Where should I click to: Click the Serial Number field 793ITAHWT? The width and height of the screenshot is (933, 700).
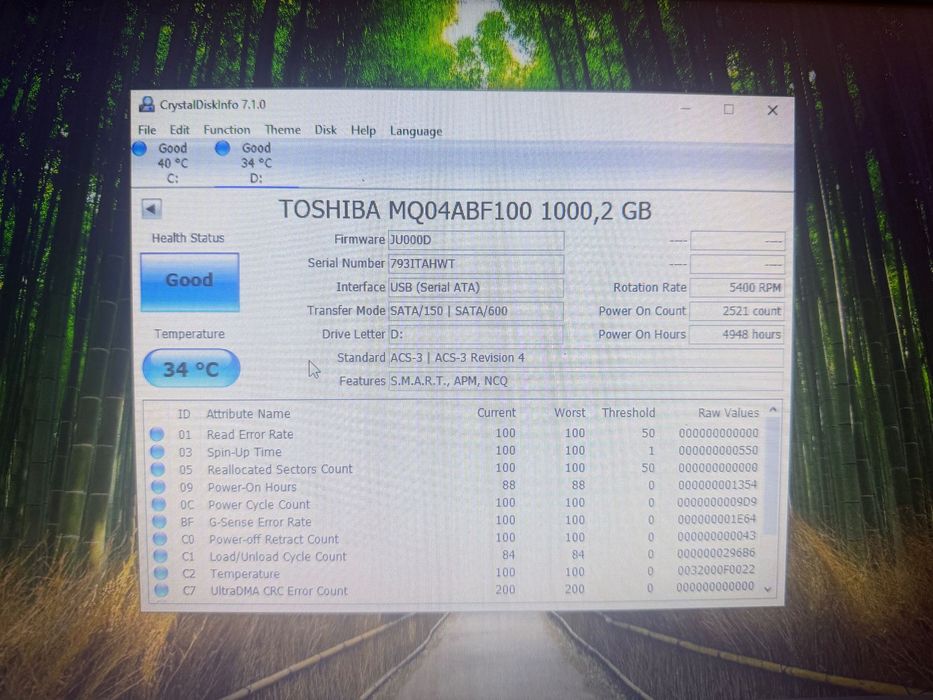coord(475,264)
